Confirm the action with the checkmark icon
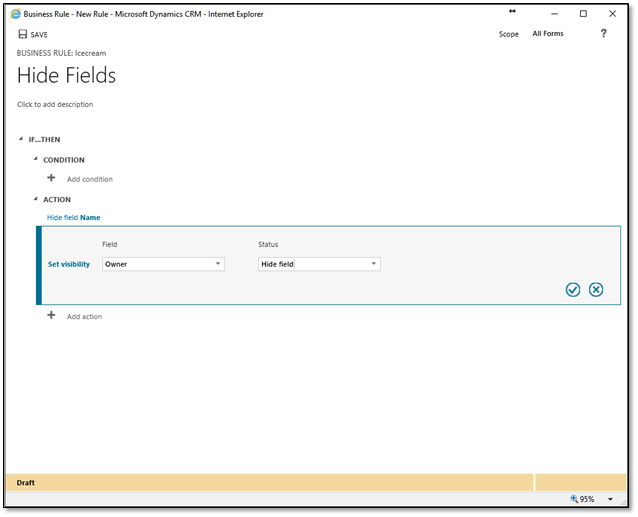This screenshot has height=517, width=638. (x=573, y=289)
